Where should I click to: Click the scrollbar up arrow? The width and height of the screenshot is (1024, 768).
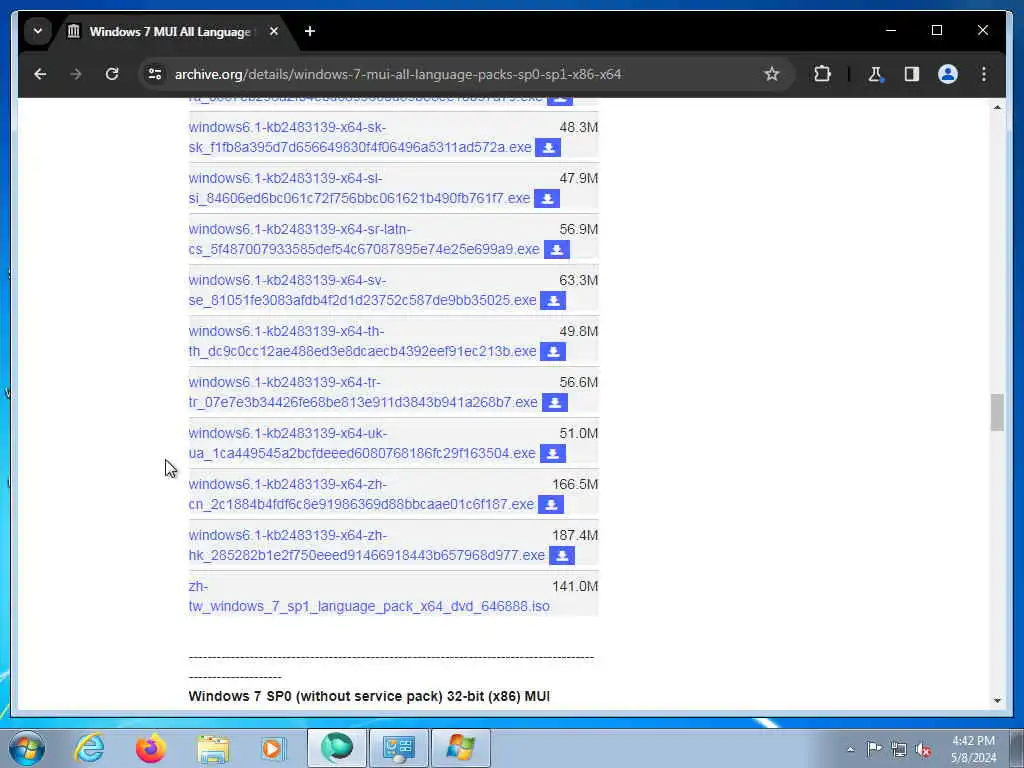[997, 107]
